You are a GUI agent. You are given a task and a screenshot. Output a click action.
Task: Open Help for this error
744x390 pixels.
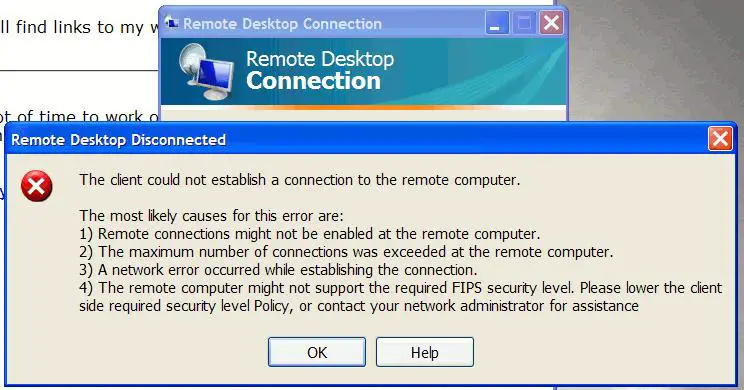coord(425,352)
